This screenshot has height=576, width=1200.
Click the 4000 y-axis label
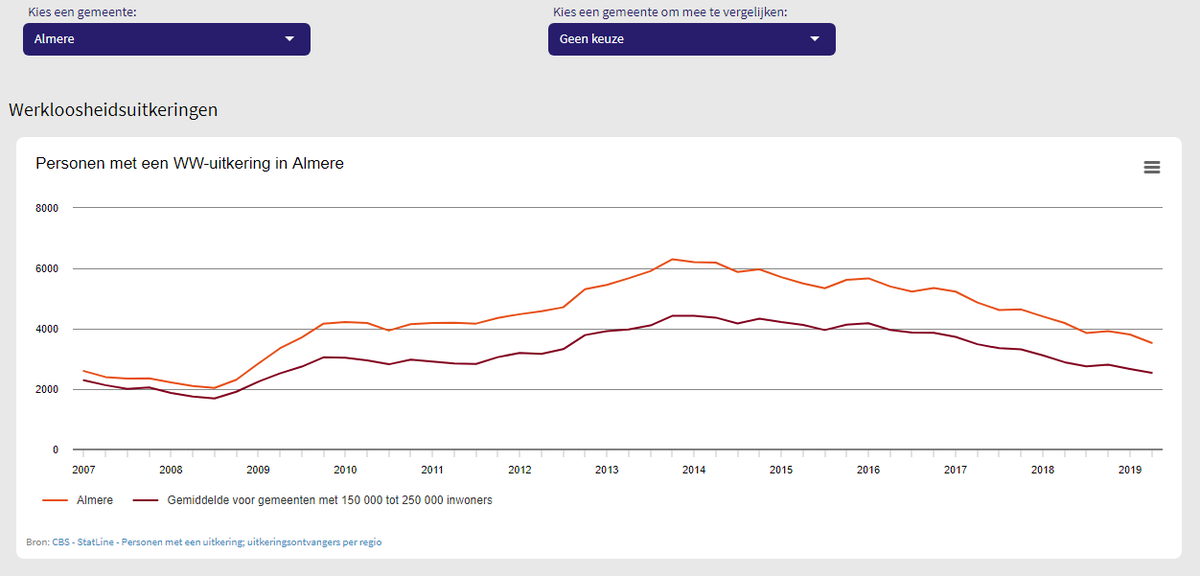pyautogui.click(x=49, y=329)
